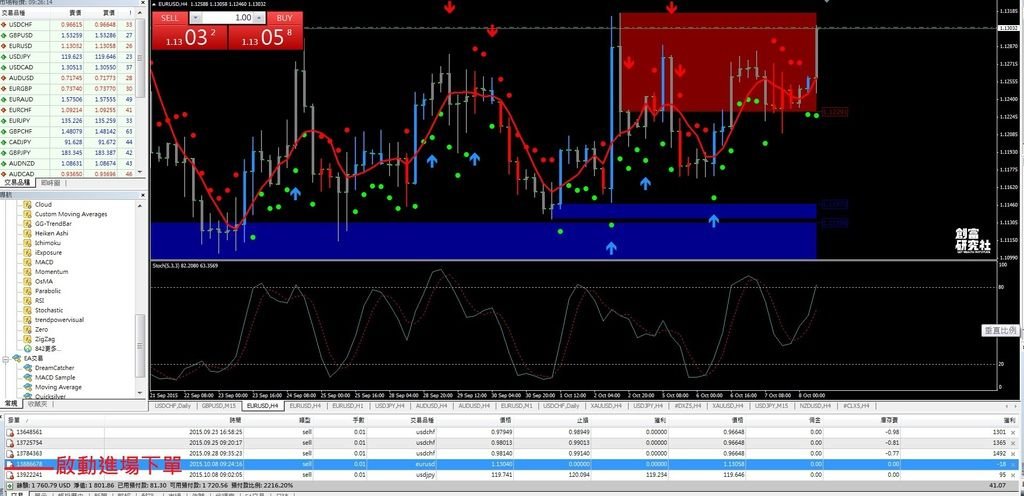Click the Cloud indicator icon in Navigator

coord(27,205)
